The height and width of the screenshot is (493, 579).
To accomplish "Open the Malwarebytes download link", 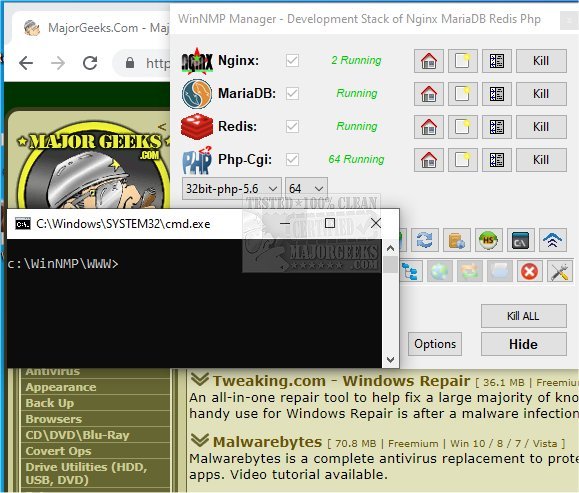I will coord(267,442).
